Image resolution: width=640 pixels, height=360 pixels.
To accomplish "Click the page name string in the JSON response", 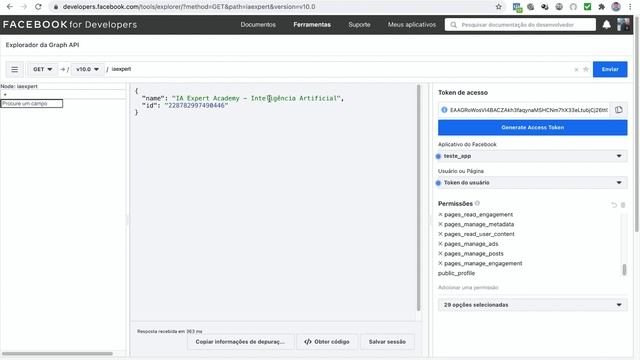I will click(256, 98).
